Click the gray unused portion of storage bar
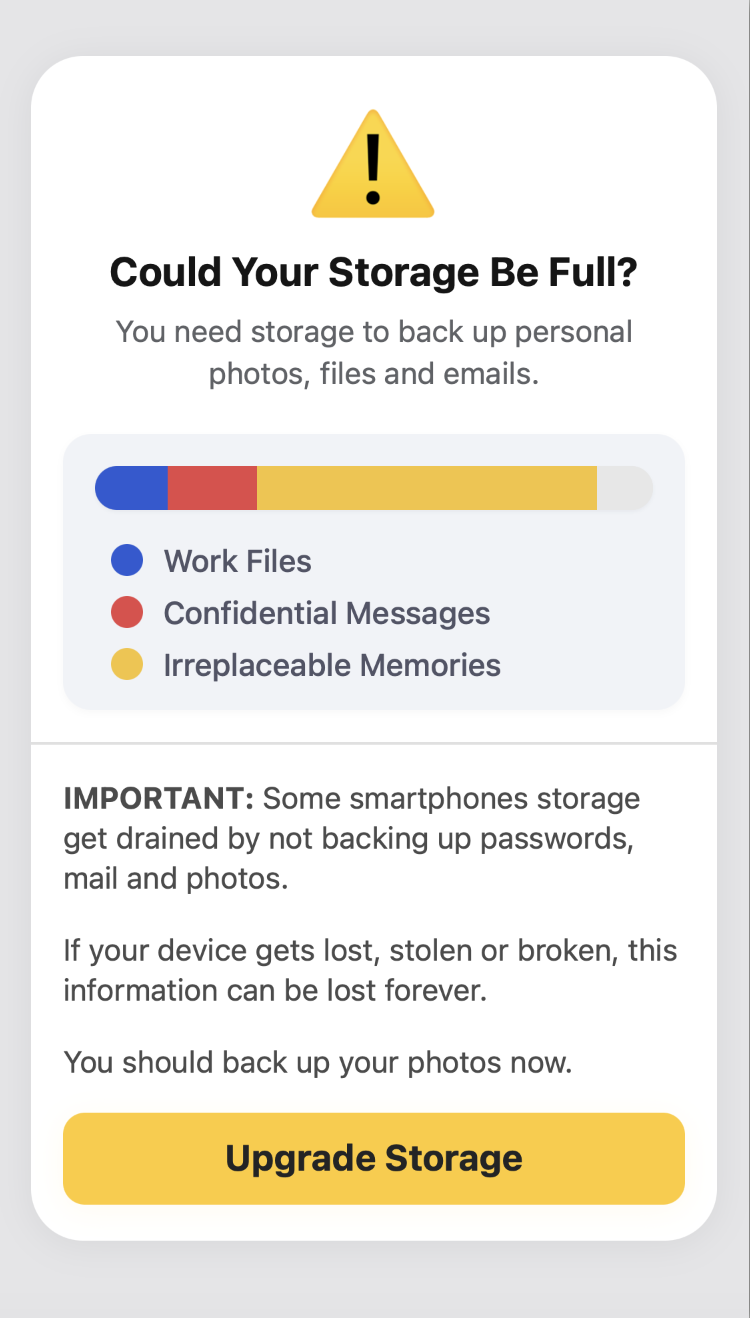 tap(625, 488)
